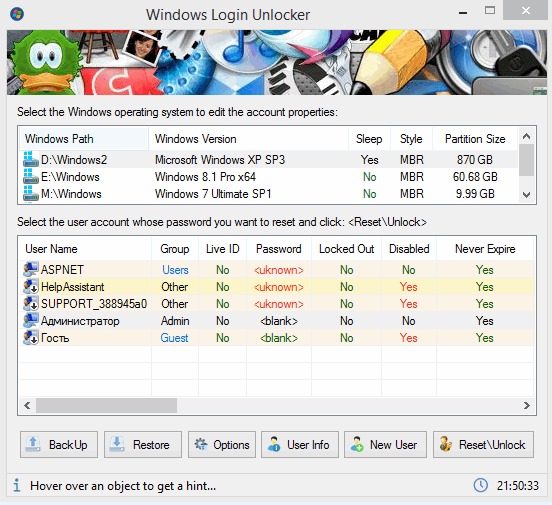The image size is (552, 505).
Task: Click the Users group cell for ASPNET
Action: click(175, 270)
